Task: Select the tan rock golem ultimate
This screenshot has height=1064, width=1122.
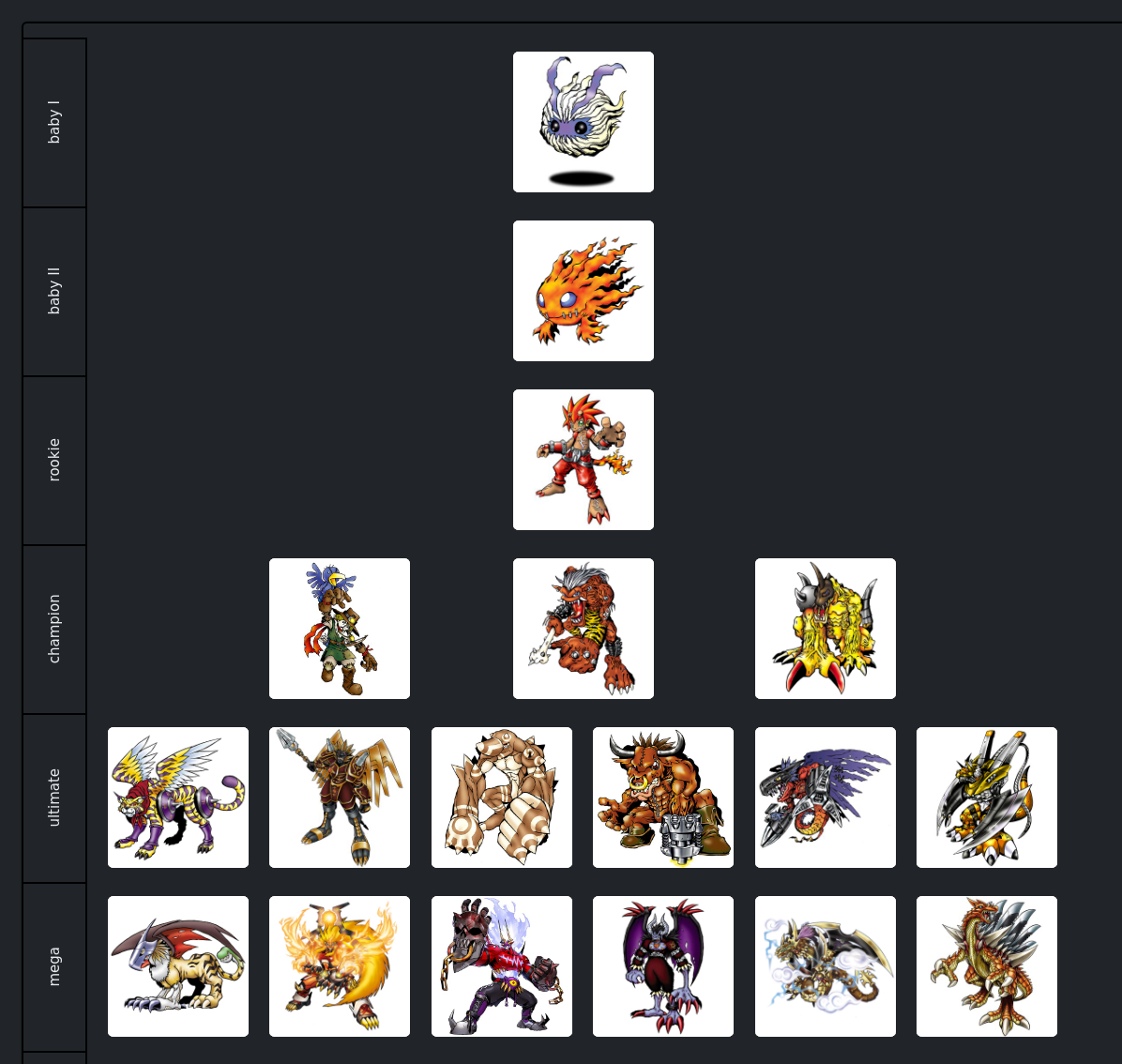Action: pos(502,798)
